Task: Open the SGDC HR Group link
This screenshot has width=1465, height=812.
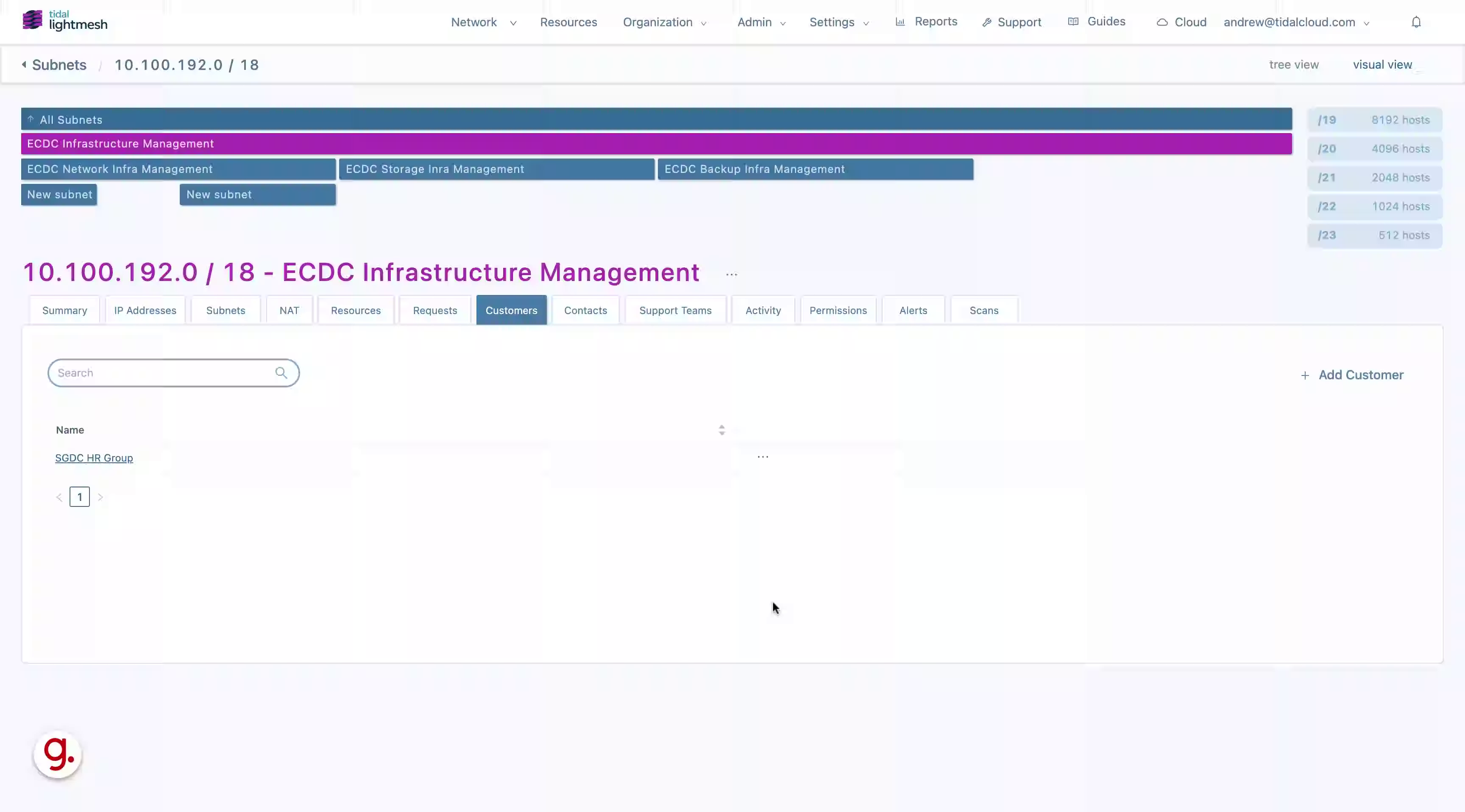Action: tap(94, 458)
